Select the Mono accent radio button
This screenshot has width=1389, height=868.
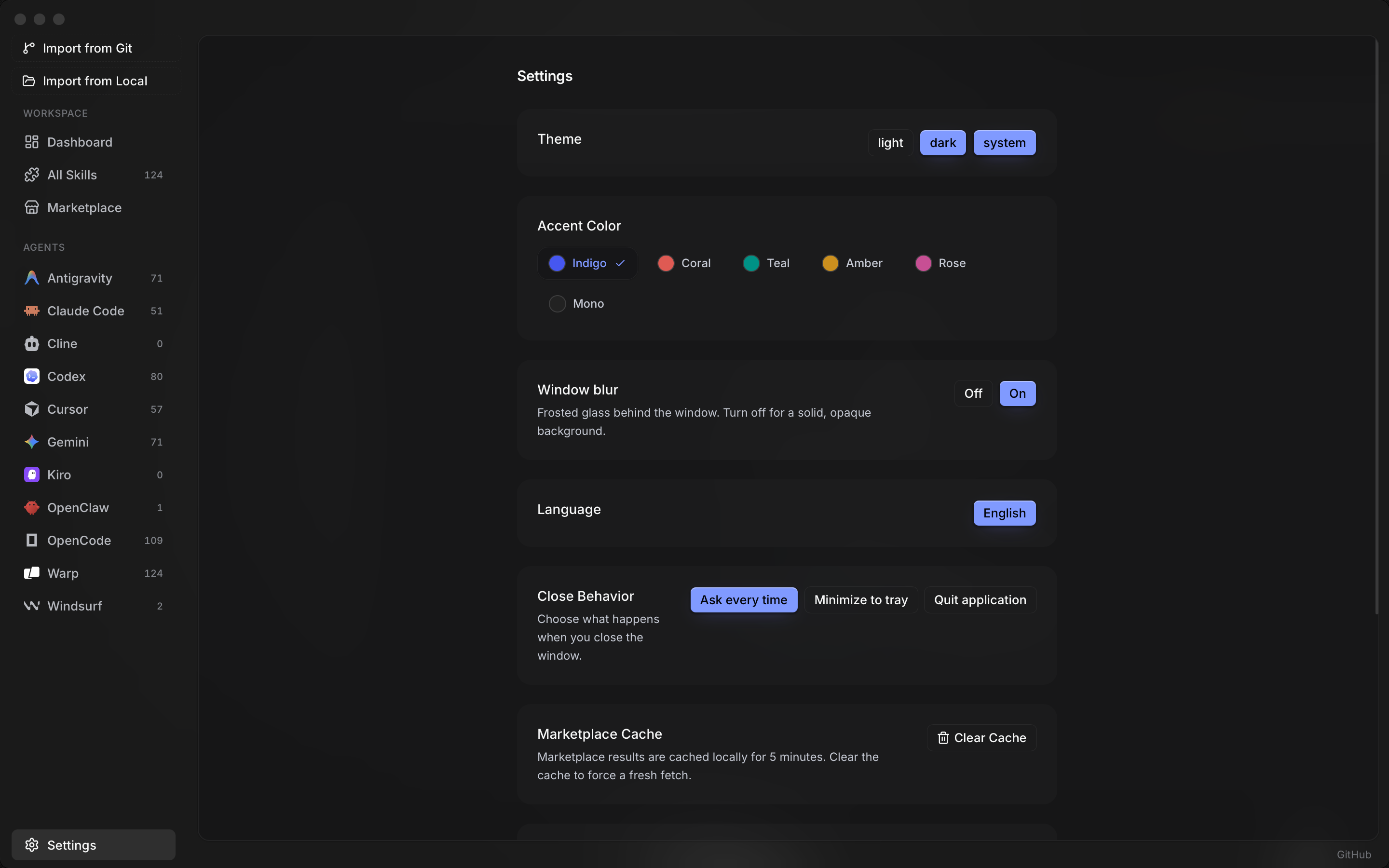[x=557, y=303]
